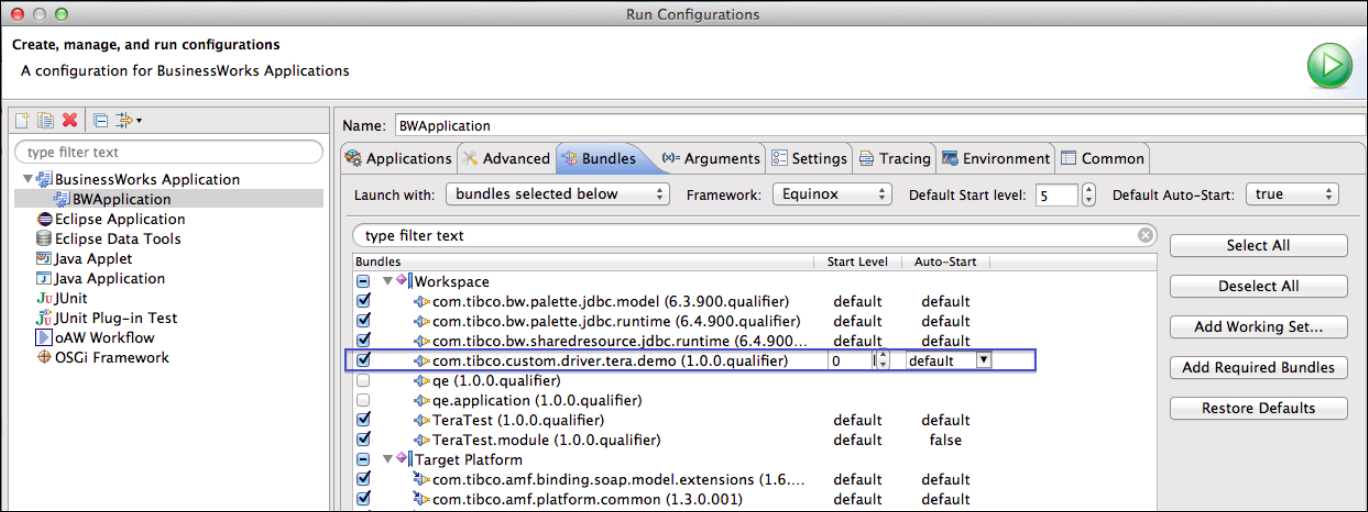Click the New launch configuration icon

[x=22, y=120]
